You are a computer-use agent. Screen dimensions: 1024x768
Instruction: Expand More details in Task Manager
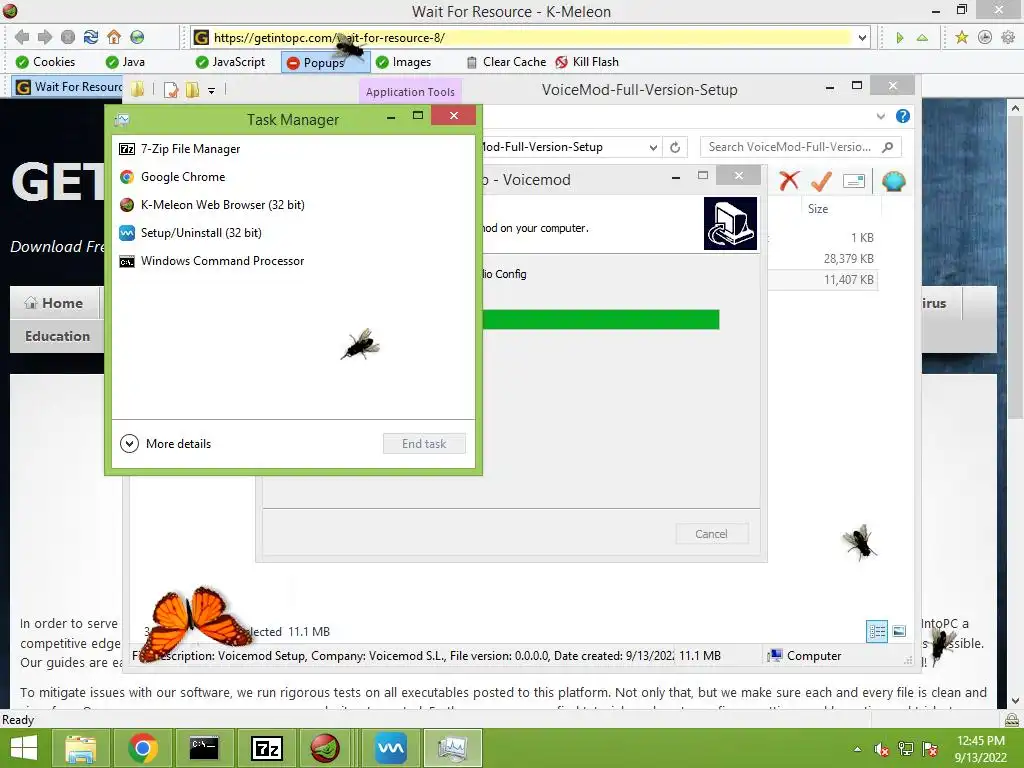(166, 444)
